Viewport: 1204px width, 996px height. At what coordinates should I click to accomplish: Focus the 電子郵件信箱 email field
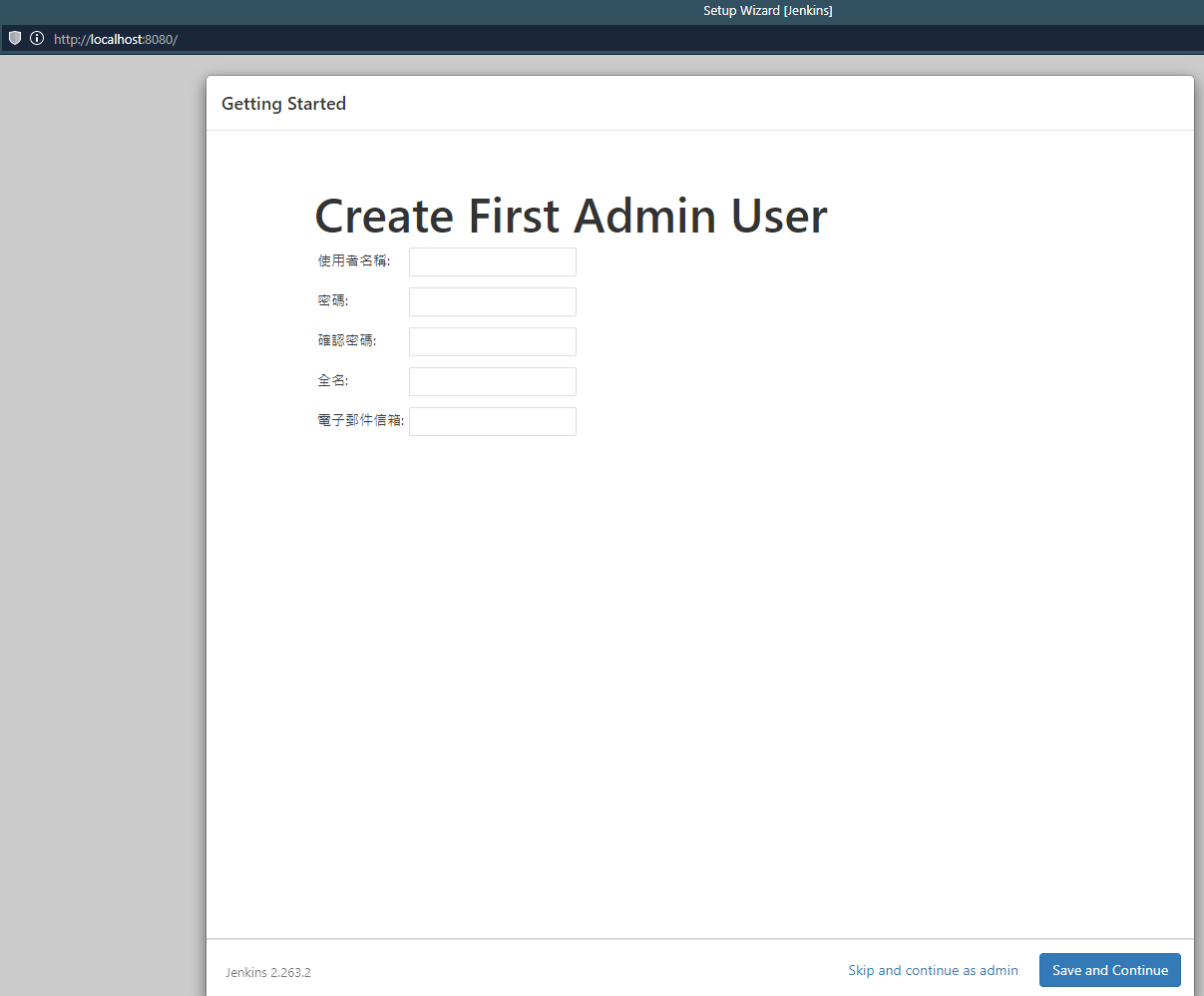pyautogui.click(x=493, y=421)
